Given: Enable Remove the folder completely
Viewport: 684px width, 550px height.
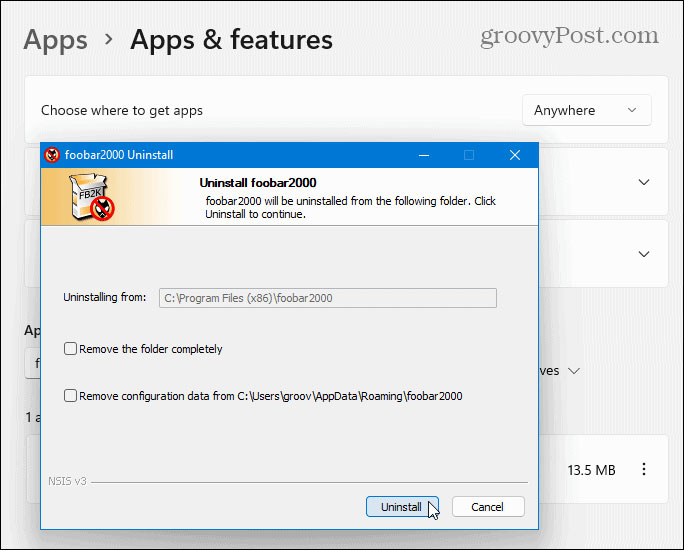Looking at the screenshot, I should point(70,349).
